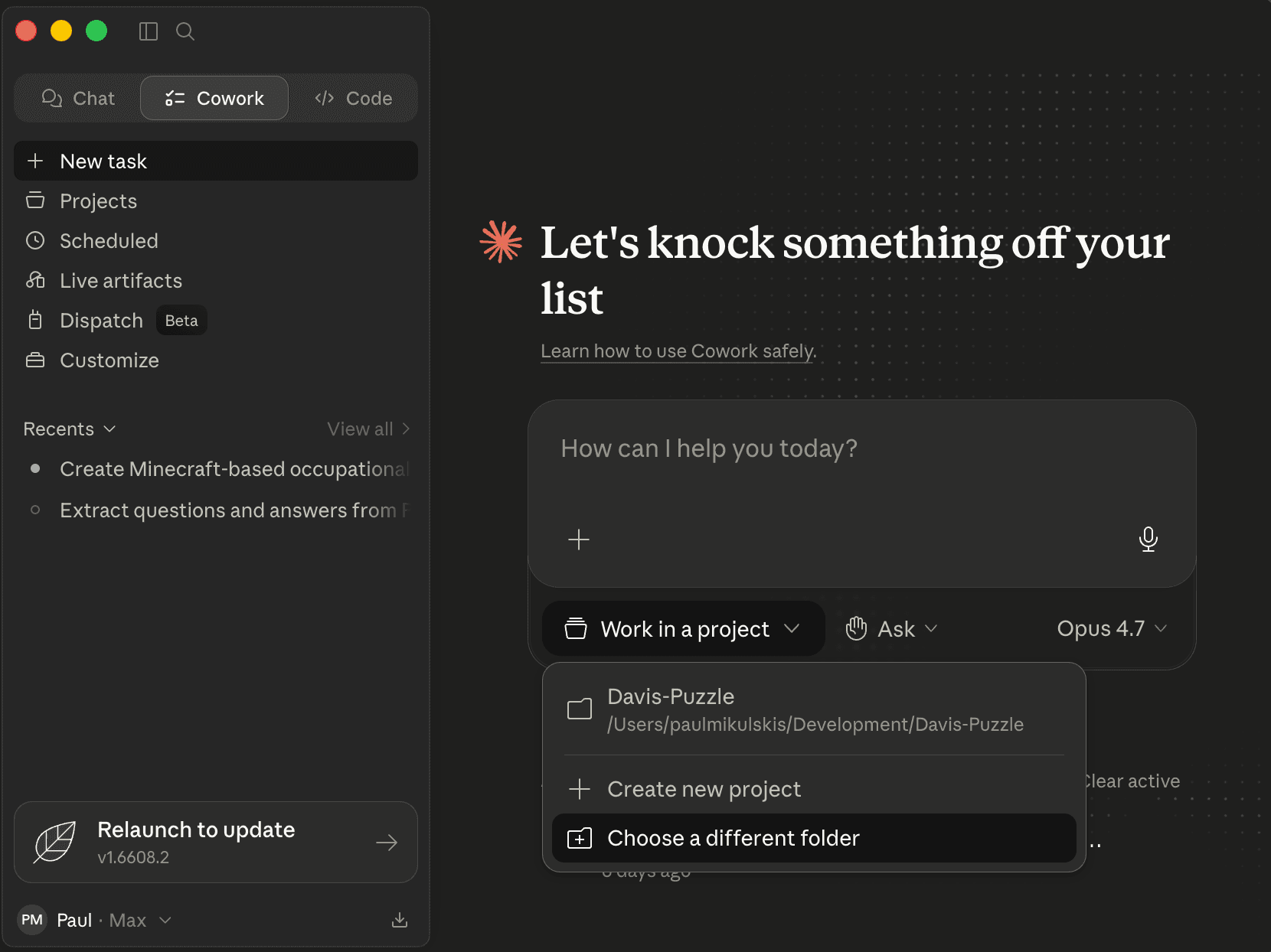
Task: Collapse the Recents list chevron
Action: [x=109, y=429]
